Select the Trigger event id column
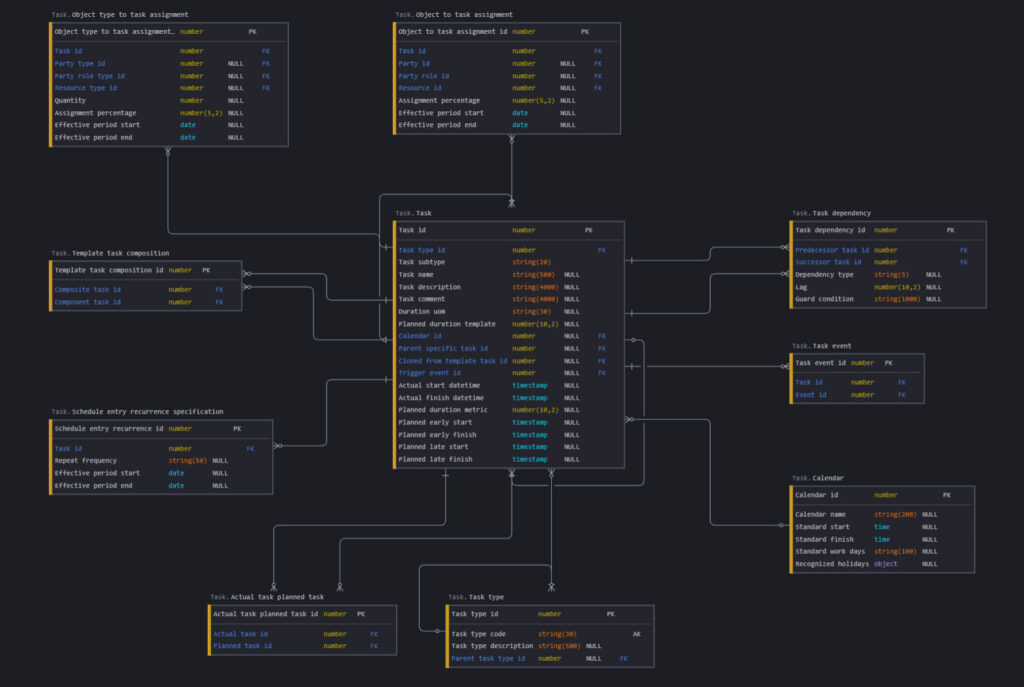Viewport: 1024px width, 687px height. point(430,373)
